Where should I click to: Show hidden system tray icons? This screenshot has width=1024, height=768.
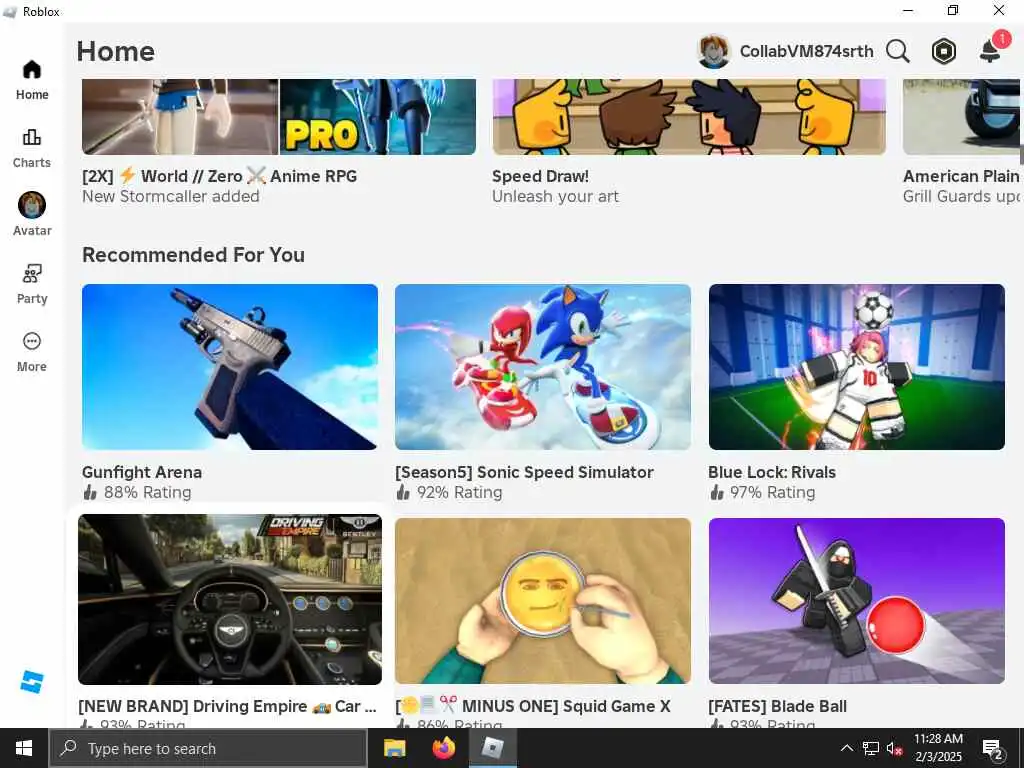846,748
